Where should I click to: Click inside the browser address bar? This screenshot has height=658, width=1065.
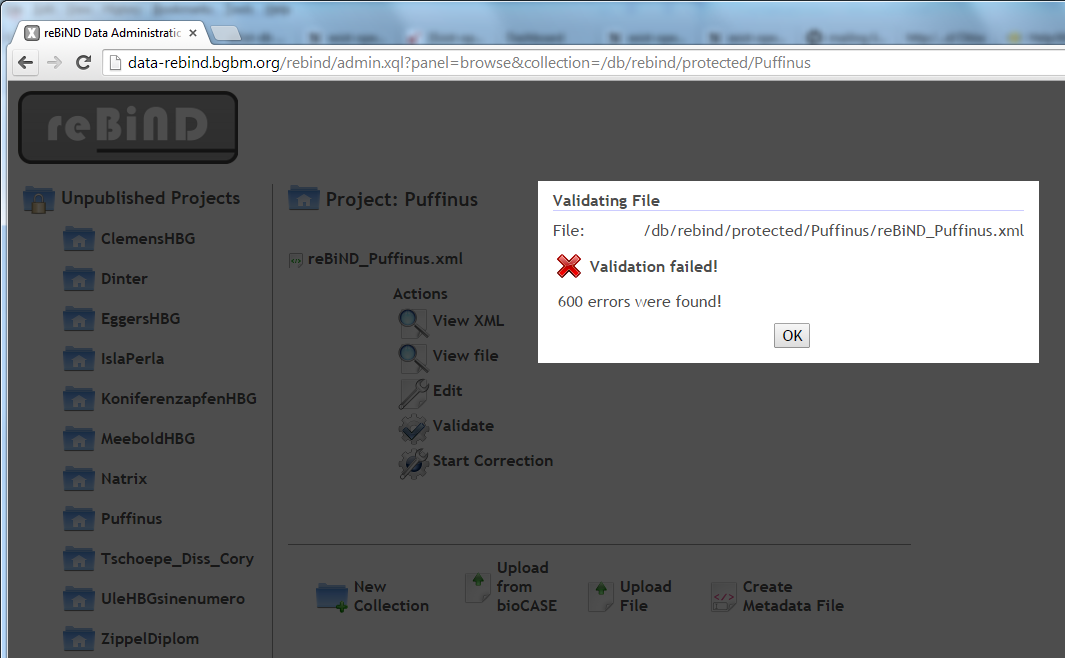coord(400,62)
